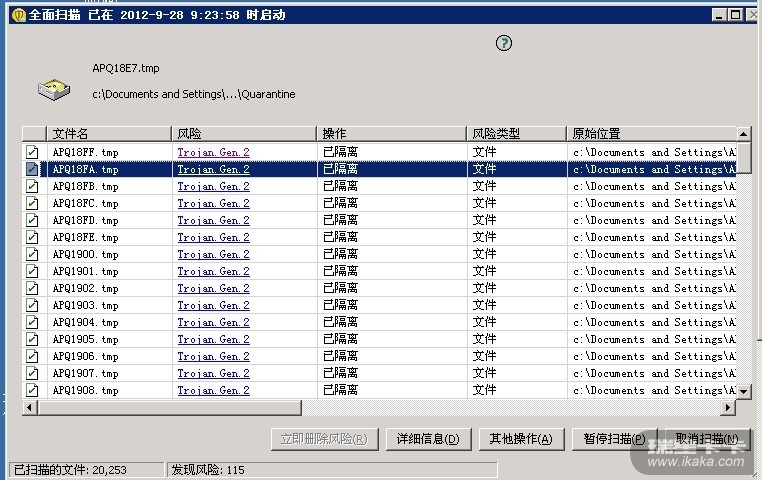Sort by 风险 column header
The image size is (762, 480).
(x=244, y=134)
